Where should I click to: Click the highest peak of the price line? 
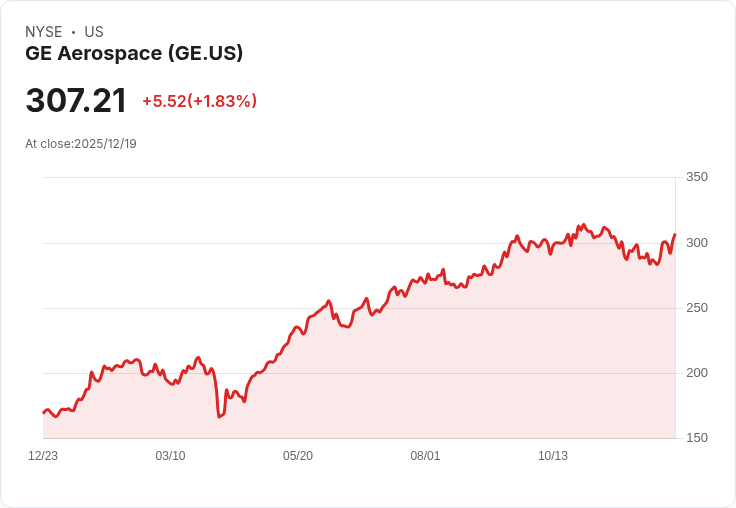click(583, 224)
